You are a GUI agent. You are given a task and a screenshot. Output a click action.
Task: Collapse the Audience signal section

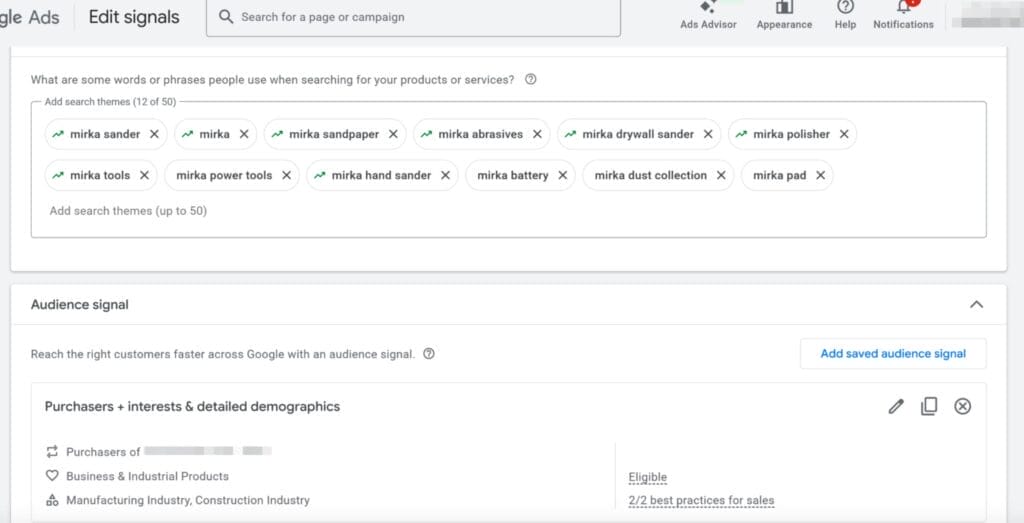976,304
